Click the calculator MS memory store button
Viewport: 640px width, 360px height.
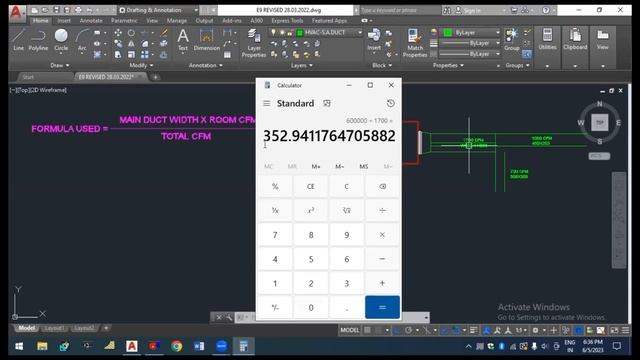coord(364,167)
